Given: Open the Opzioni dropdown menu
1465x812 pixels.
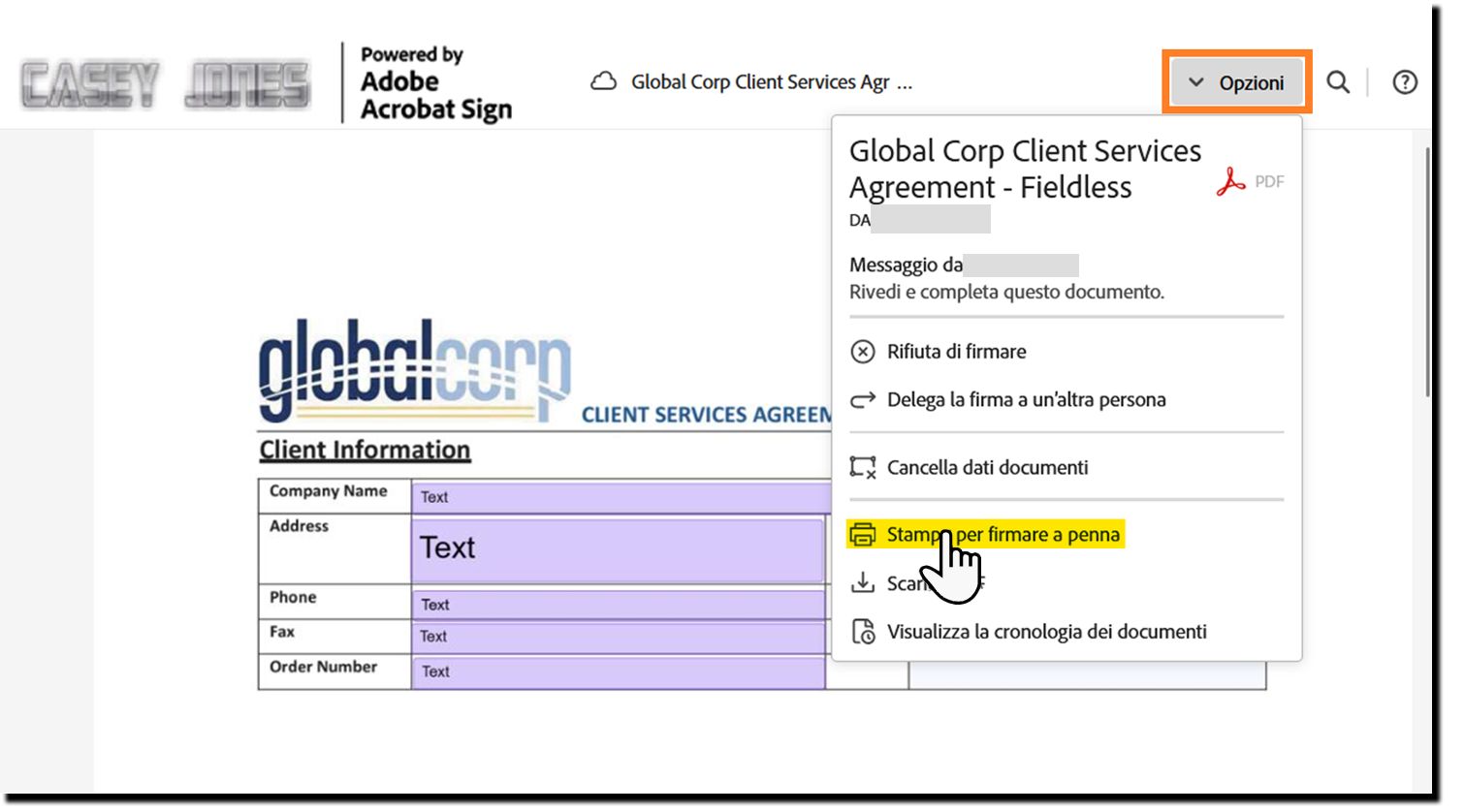Looking at the screenshot, I should coord(1236,82).
